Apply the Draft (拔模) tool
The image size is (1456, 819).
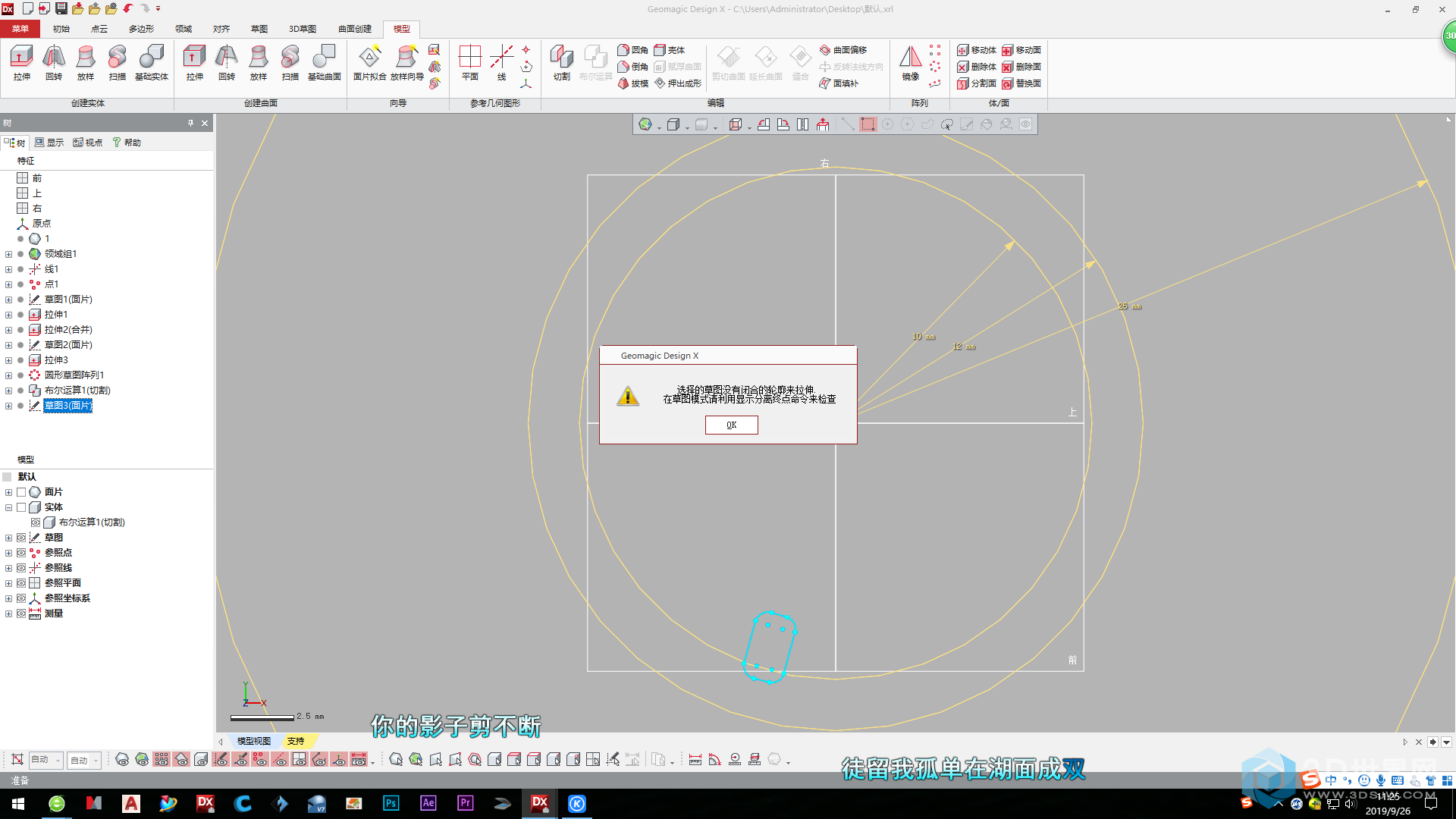[633, 83]
